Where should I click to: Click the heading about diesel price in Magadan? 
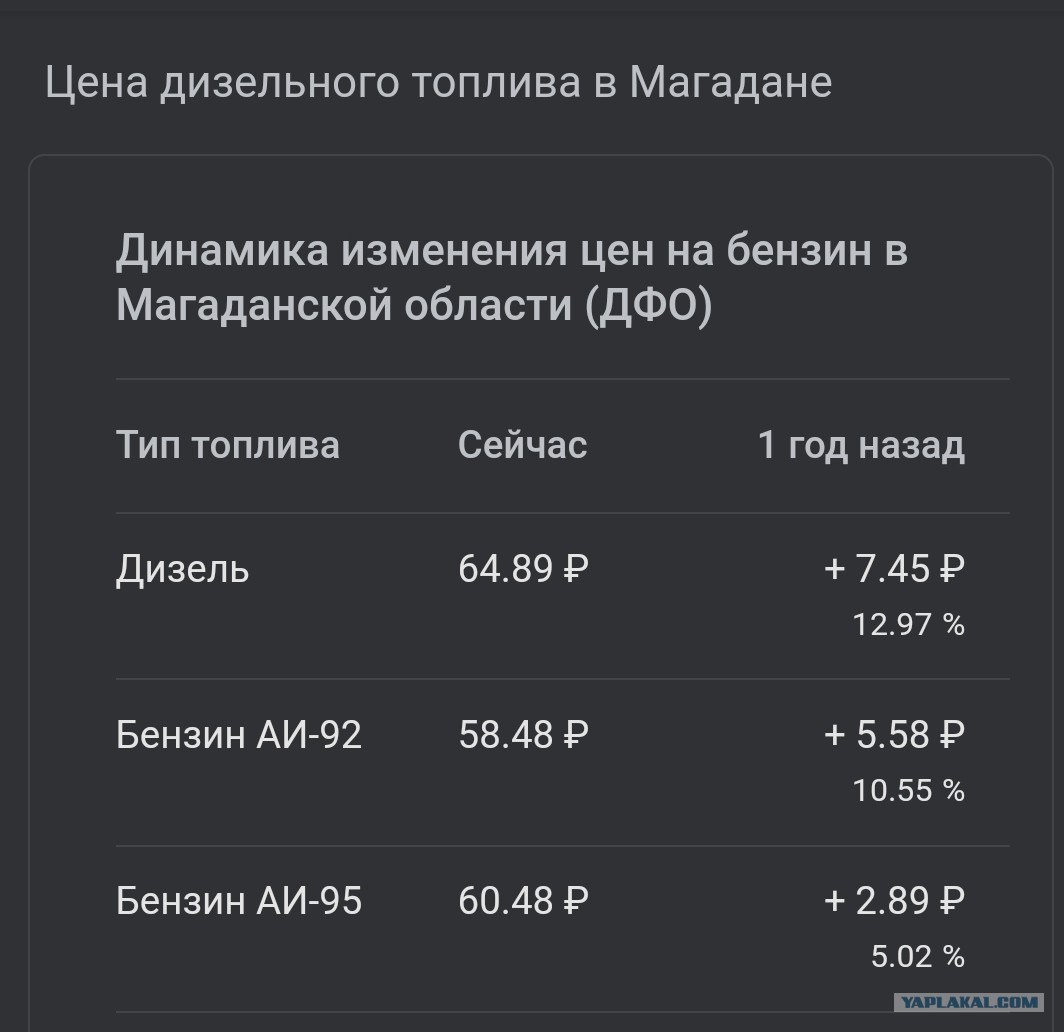(x=438, y=83)
